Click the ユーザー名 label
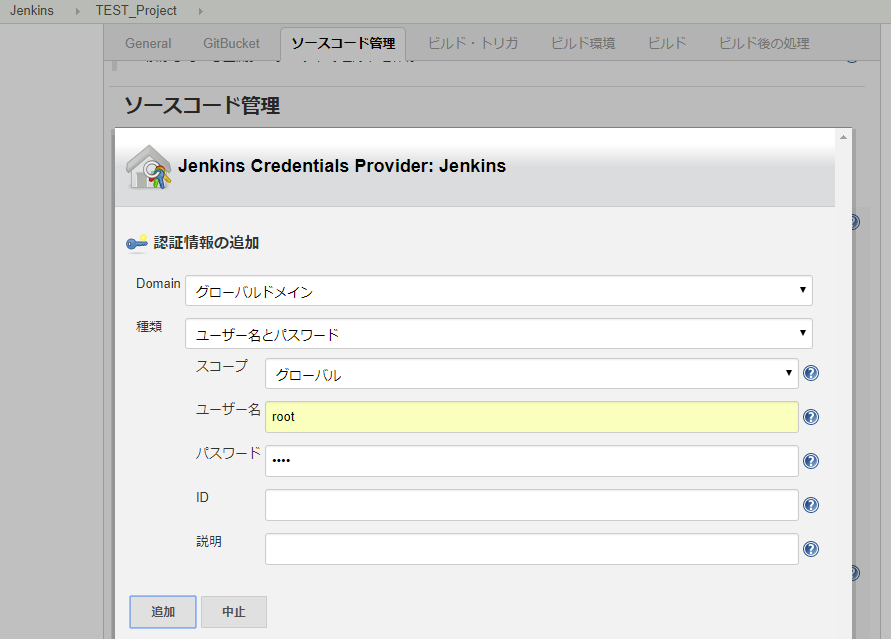Image resolution: width=891 pixels, height=639 pixels. pyautogui.click(x=228, y=410)
